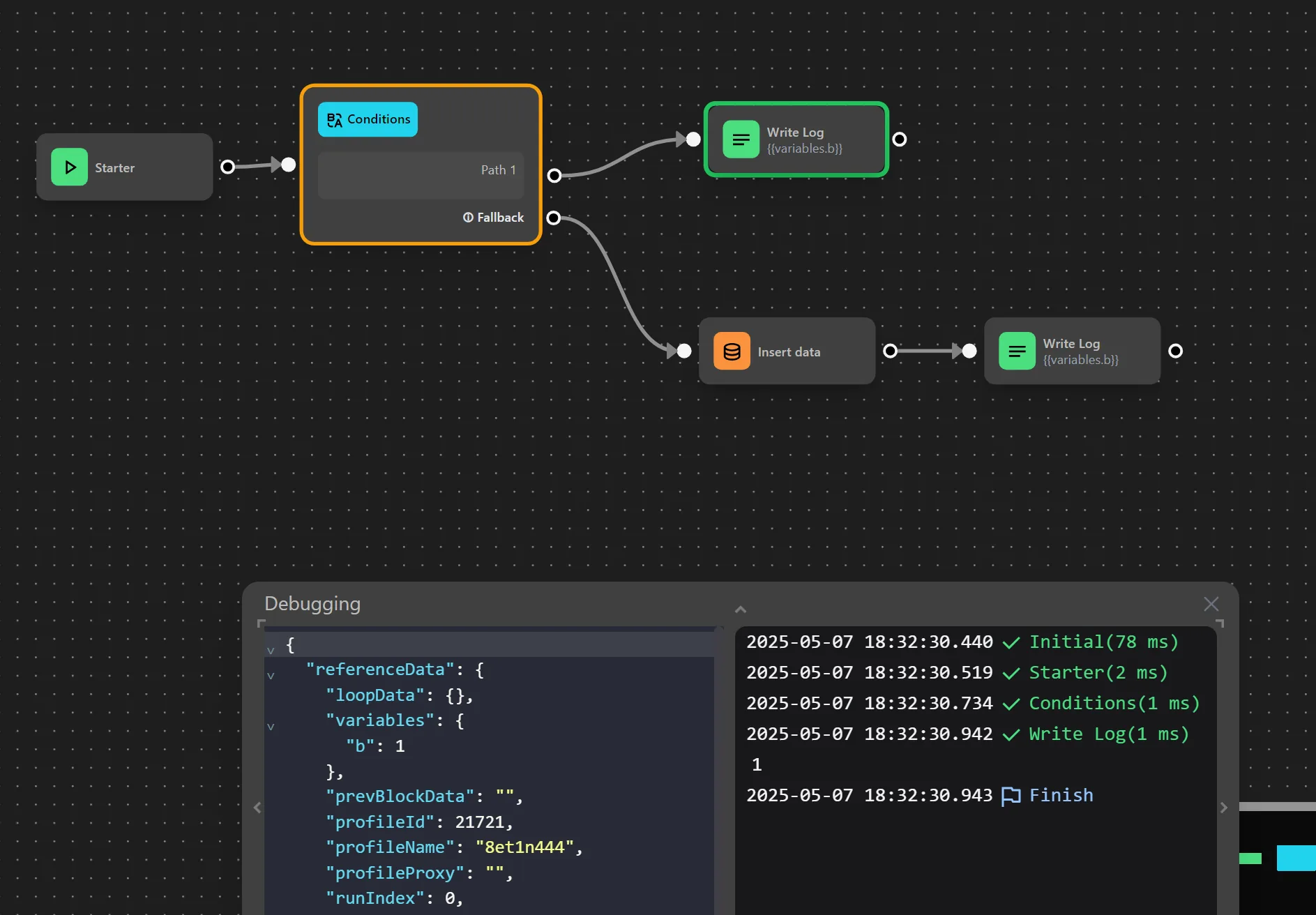Click the checkmark beside Conditions log entry

pos(1011,704)
